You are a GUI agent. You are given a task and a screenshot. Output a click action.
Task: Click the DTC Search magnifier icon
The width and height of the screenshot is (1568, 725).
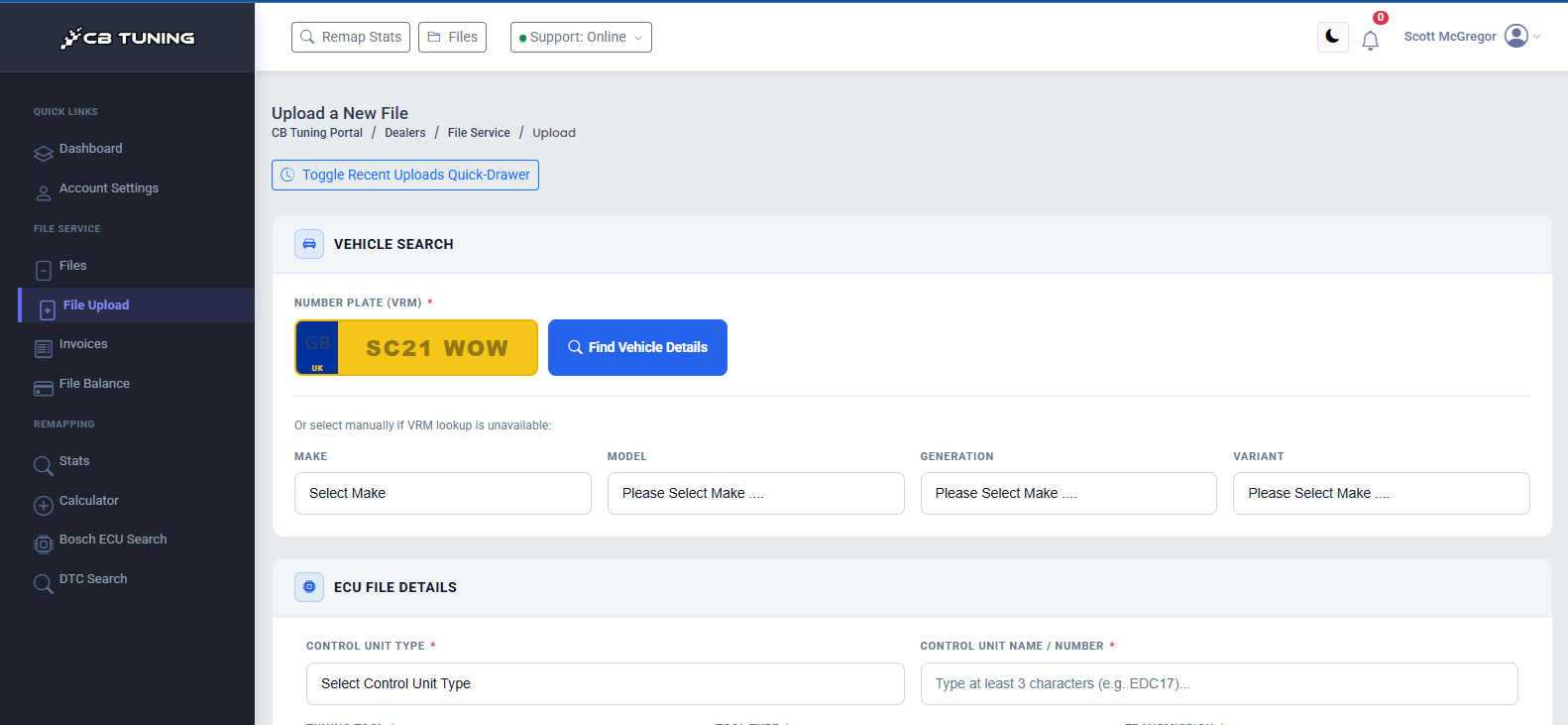click(x=44, y=583)
